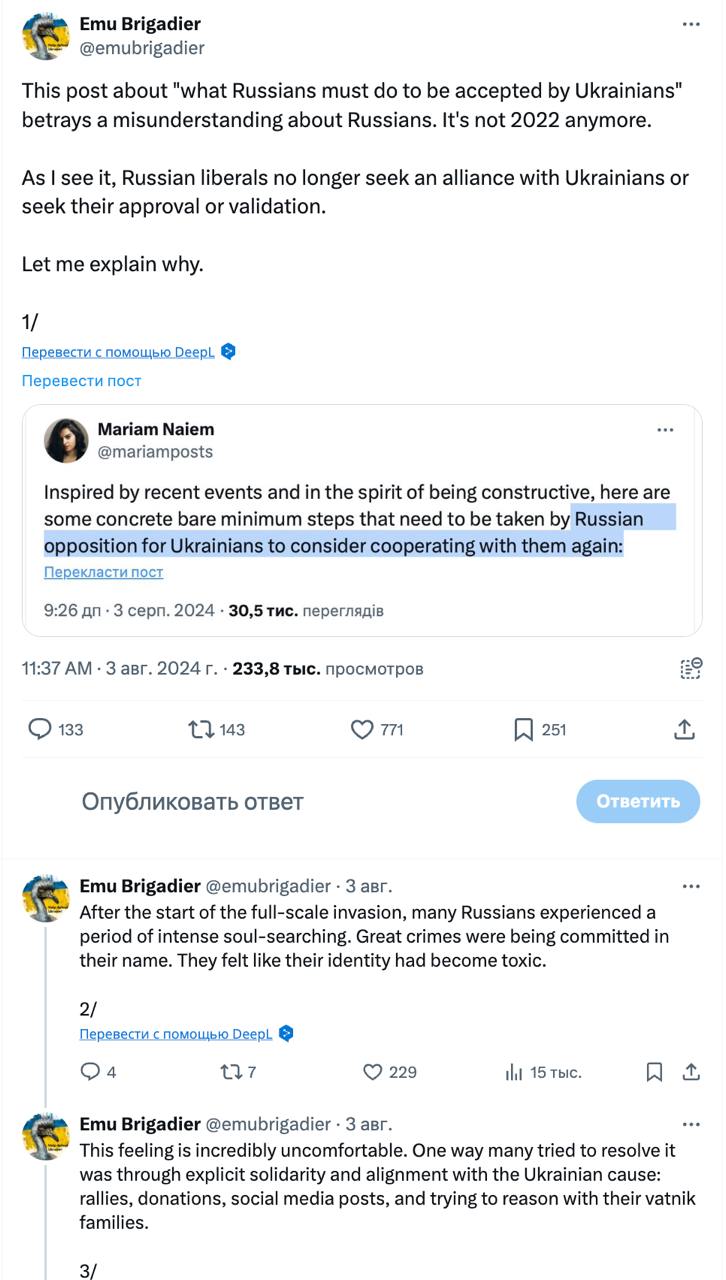Open more options on Mariam Naiem's quoted post
726x1280 pixels.
[x=665, y=430]
